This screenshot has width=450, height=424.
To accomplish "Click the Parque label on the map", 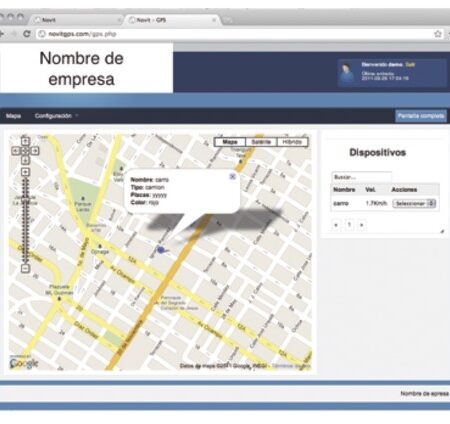I will click(x=82, y=206).
